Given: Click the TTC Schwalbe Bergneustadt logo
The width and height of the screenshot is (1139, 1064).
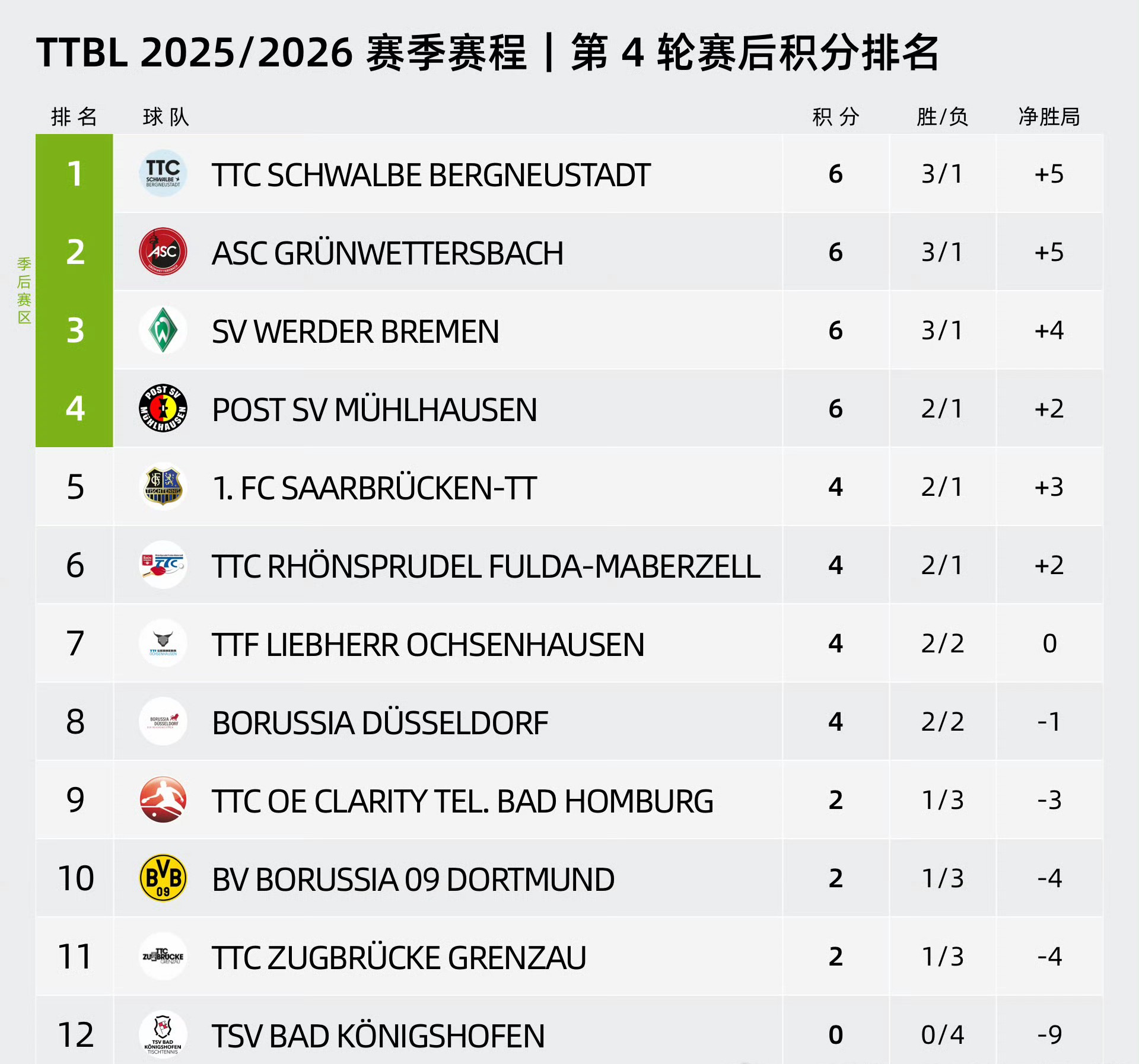Looking at the screenshot, I should 163,173.
